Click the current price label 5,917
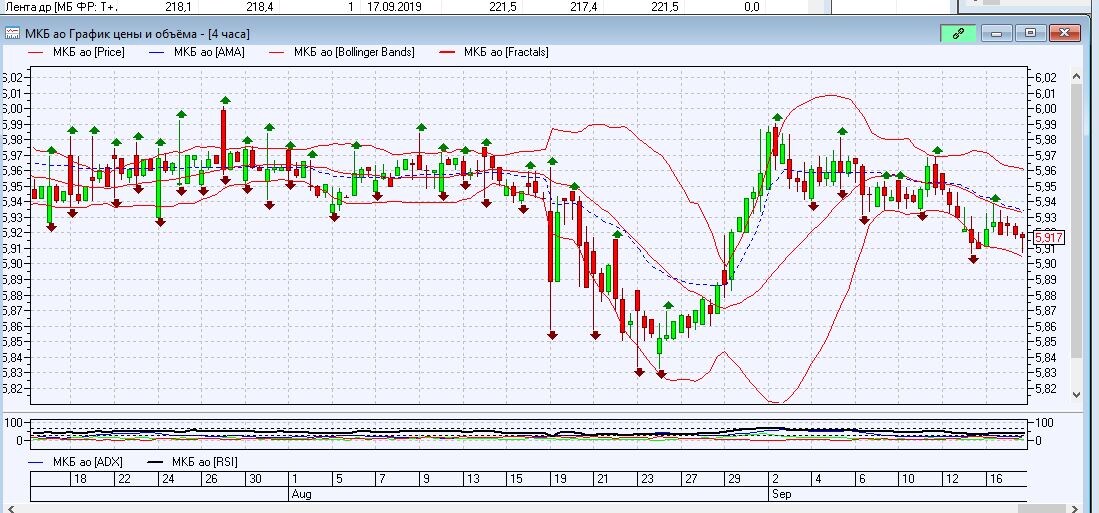Viewport: 1099px width, 513px height. [x=1049, y=238]
